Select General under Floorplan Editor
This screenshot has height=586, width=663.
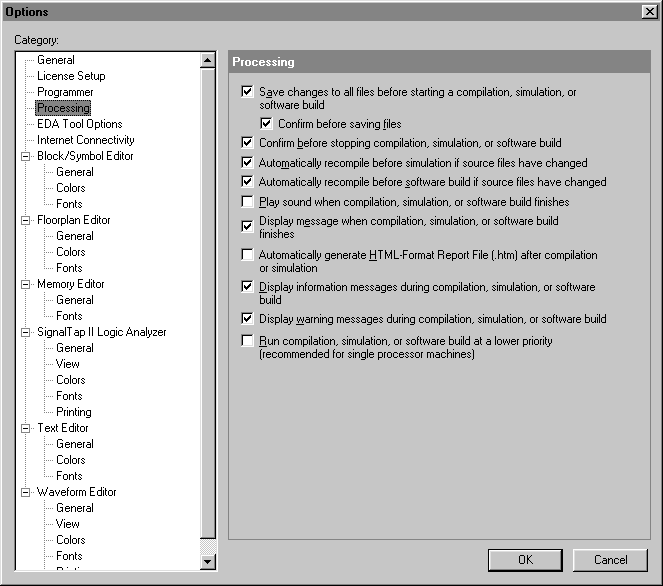75,236
